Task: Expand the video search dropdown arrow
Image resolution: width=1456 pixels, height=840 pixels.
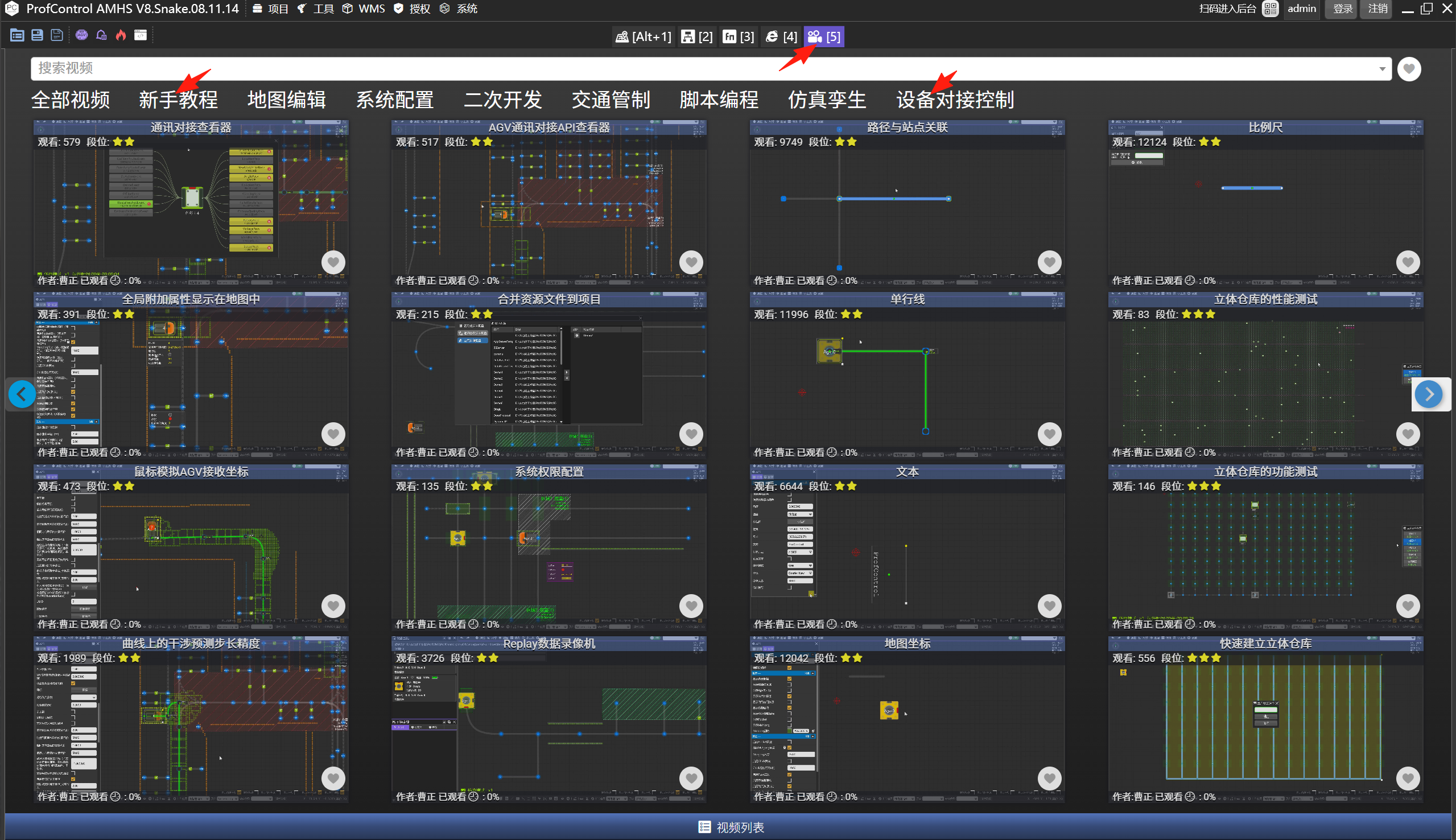Action: click(x=1382, y=69)
